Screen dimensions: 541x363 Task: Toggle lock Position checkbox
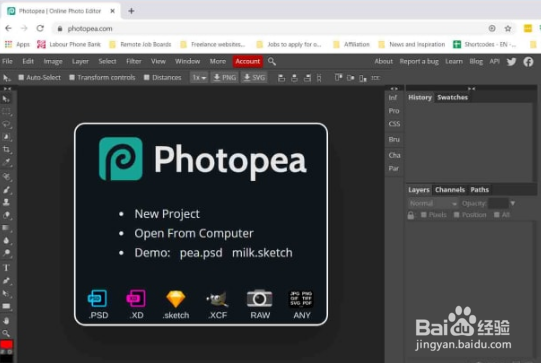click(x=456, y=215)
